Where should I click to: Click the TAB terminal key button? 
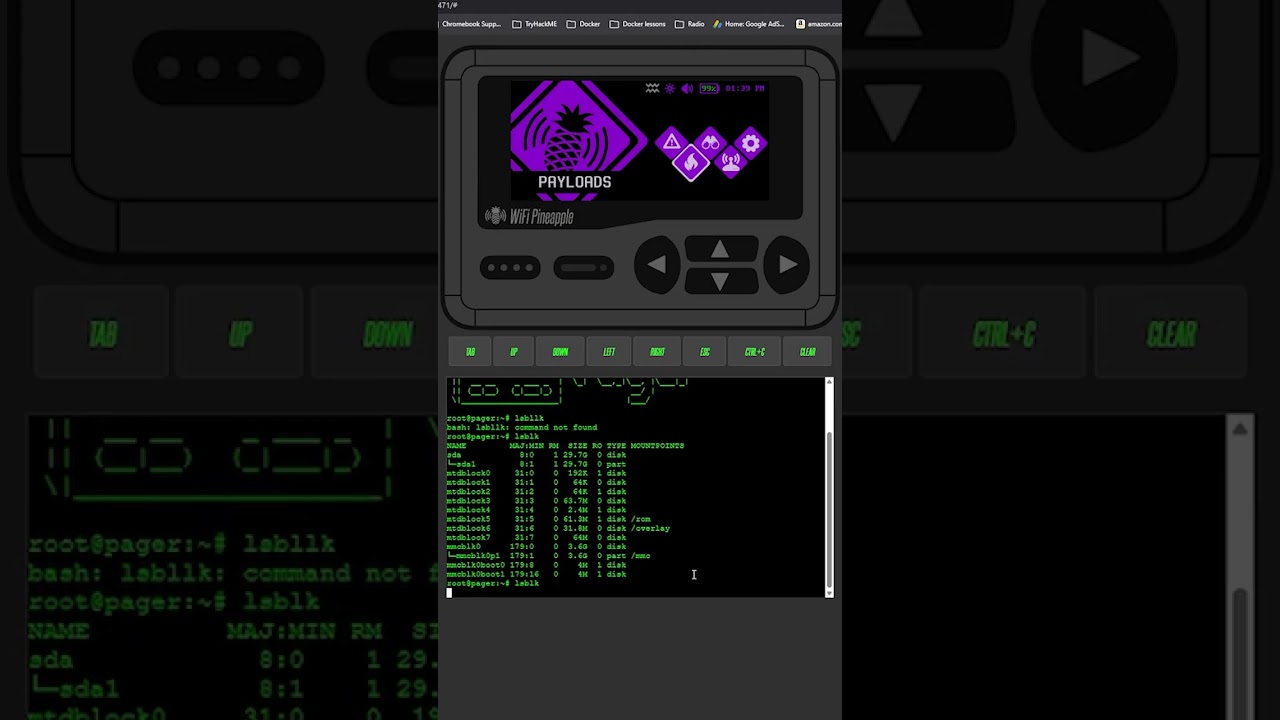pyautogui.click(x=470, y=352)
